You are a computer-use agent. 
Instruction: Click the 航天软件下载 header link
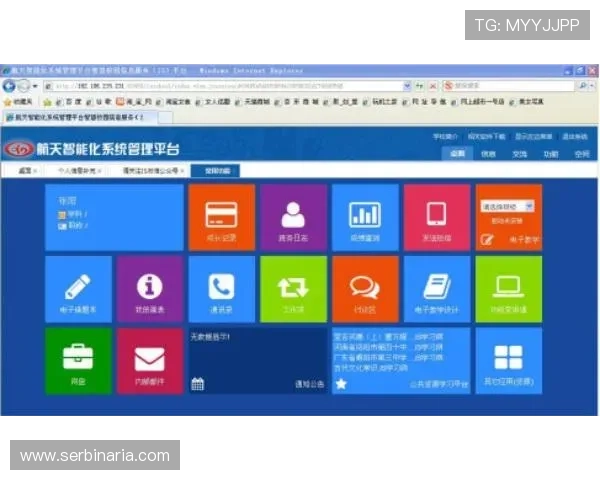click(x=487, y=136)
